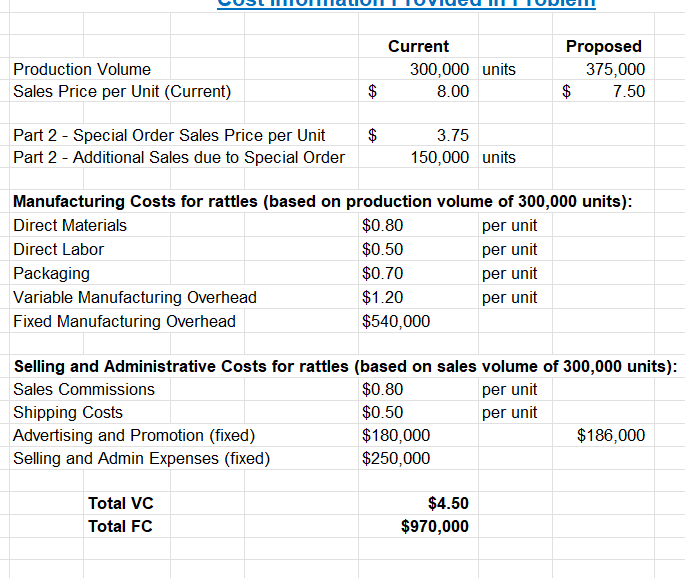Click the dollar sign before 3.75

pyautogui.click(x=372, y=135)
